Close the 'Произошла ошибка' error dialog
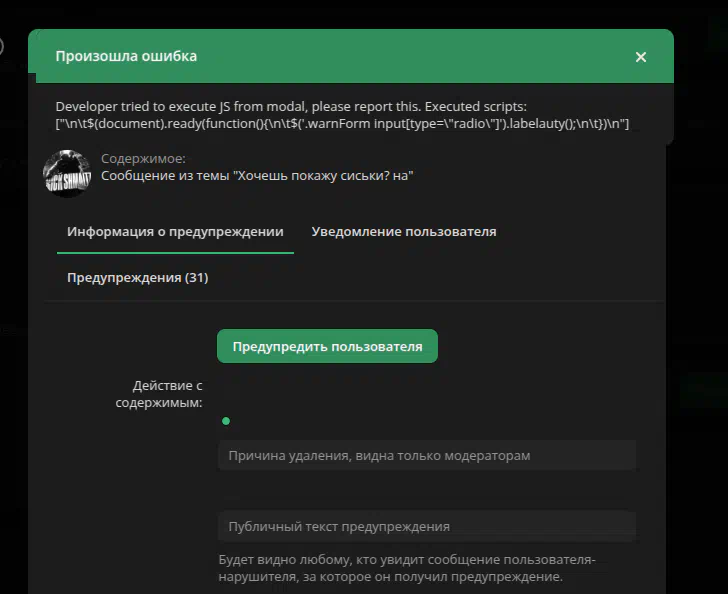The height and width of the screenshot is (594, 728). [641, 57]
